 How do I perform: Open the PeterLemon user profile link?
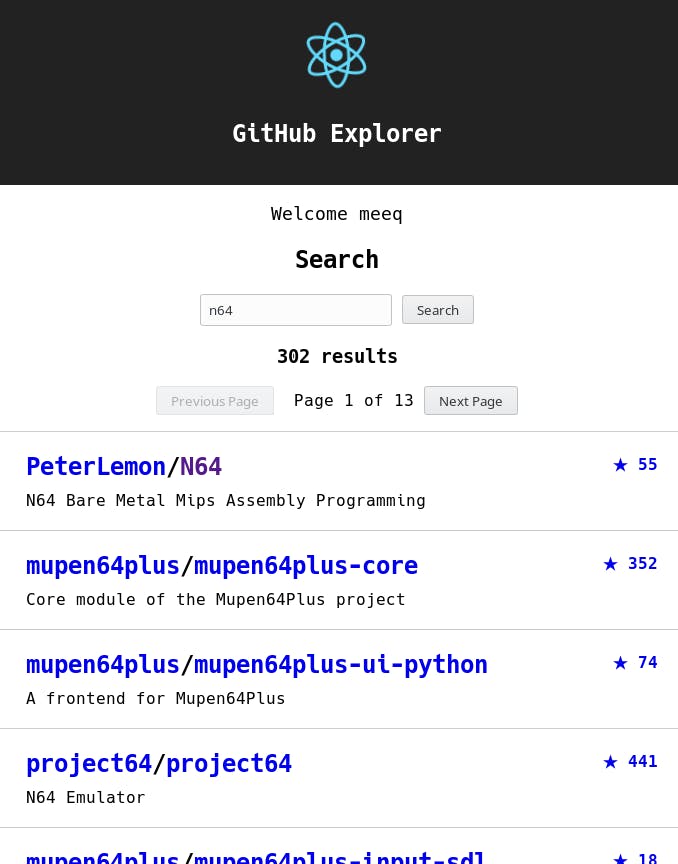[x=96, y=467]
